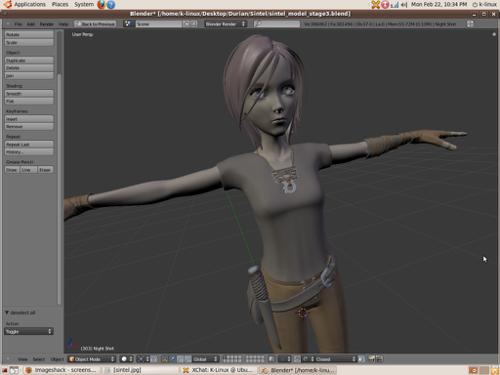Viewport: 500px width, 375px height.
Task: Click the scene browse icon in header
Action: tap(128, 24)
